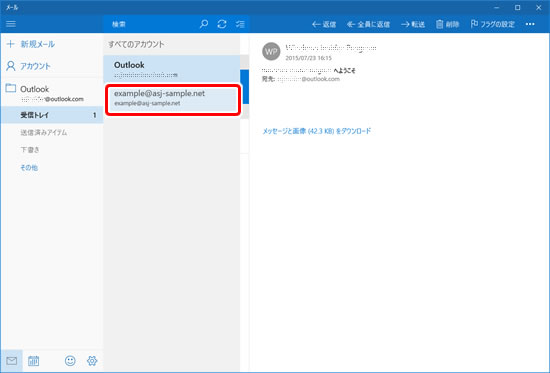Open the inbox folder (受信トレイ)
Viewport: 550px width, 373px height.
tap(52, 115)
